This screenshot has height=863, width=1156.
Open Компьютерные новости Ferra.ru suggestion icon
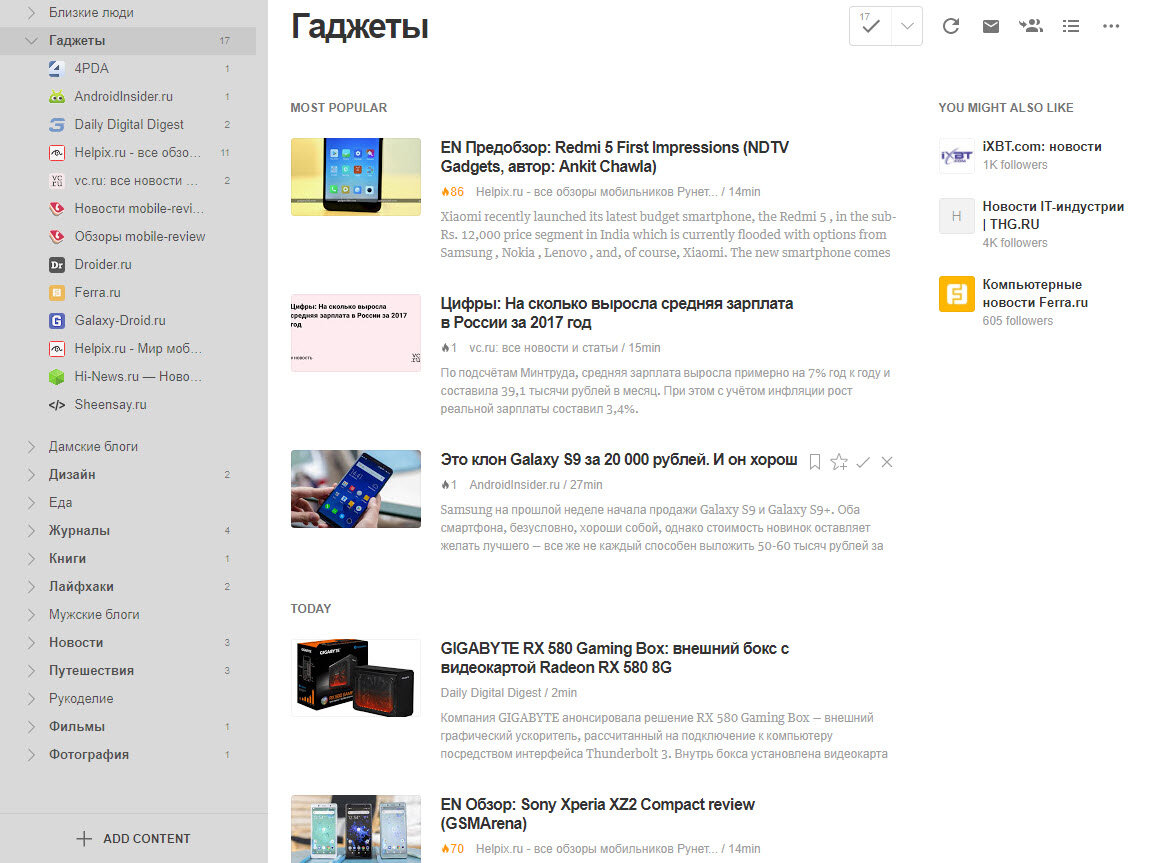point(956,293)
